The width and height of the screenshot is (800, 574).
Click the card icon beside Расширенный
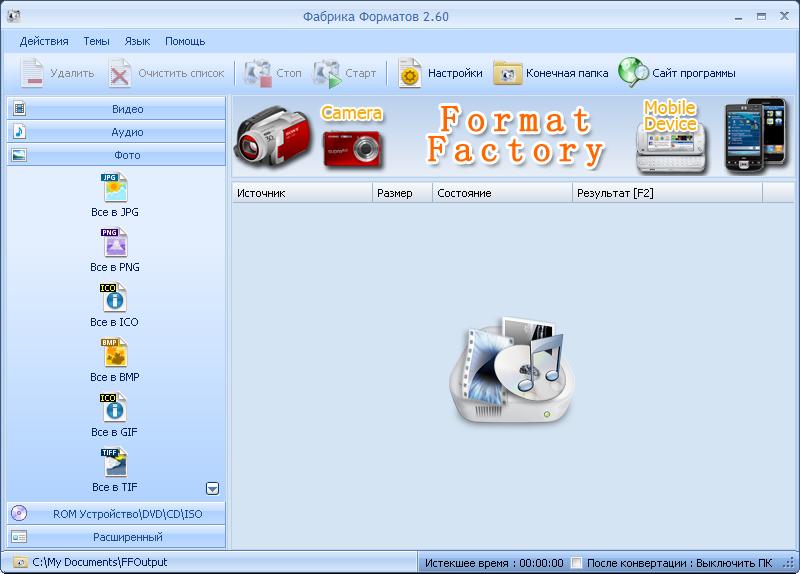coord(19,537)
